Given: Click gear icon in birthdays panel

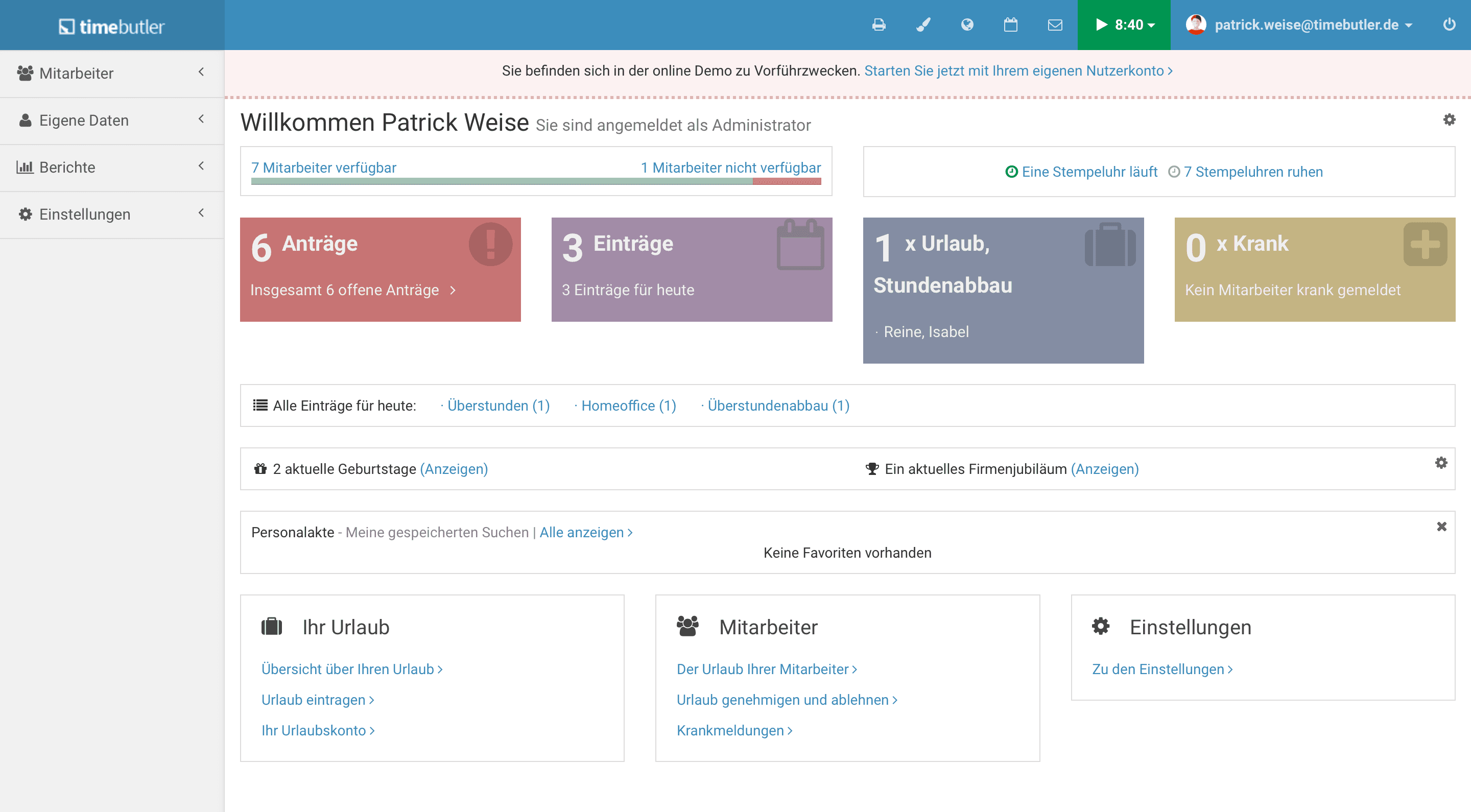Looking at the screenshot, I should pyautogui.click(x=1441, y=463).
